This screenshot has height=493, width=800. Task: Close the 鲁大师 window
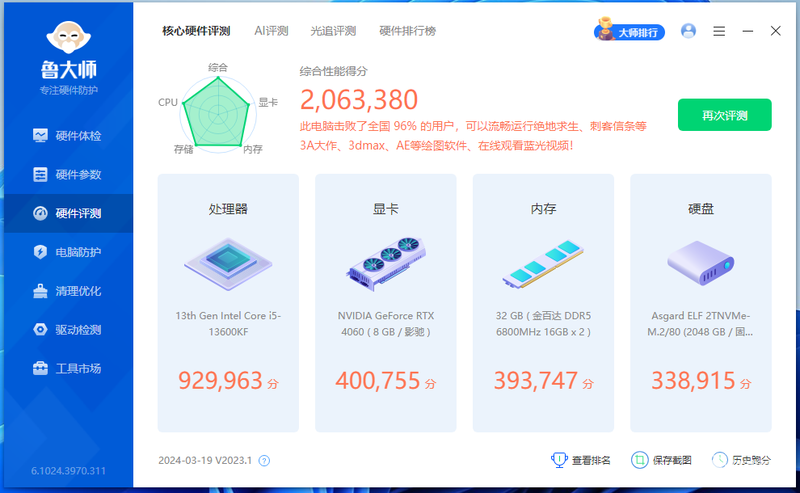coord(776,31)
